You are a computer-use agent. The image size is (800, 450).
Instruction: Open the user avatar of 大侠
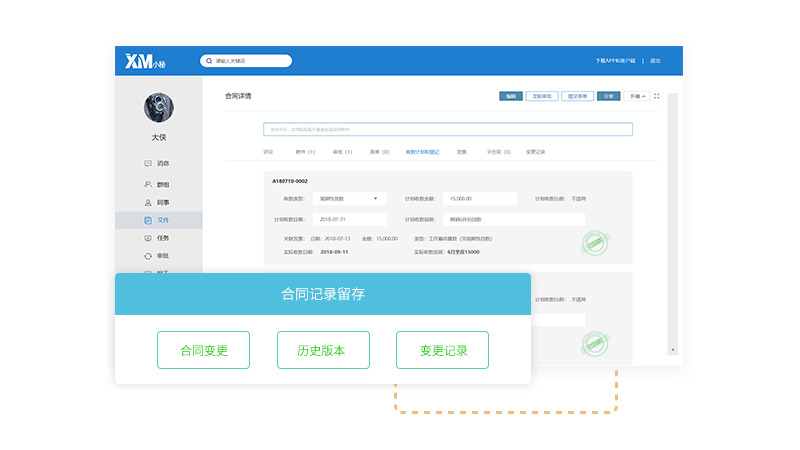click(x=159, y=108)
